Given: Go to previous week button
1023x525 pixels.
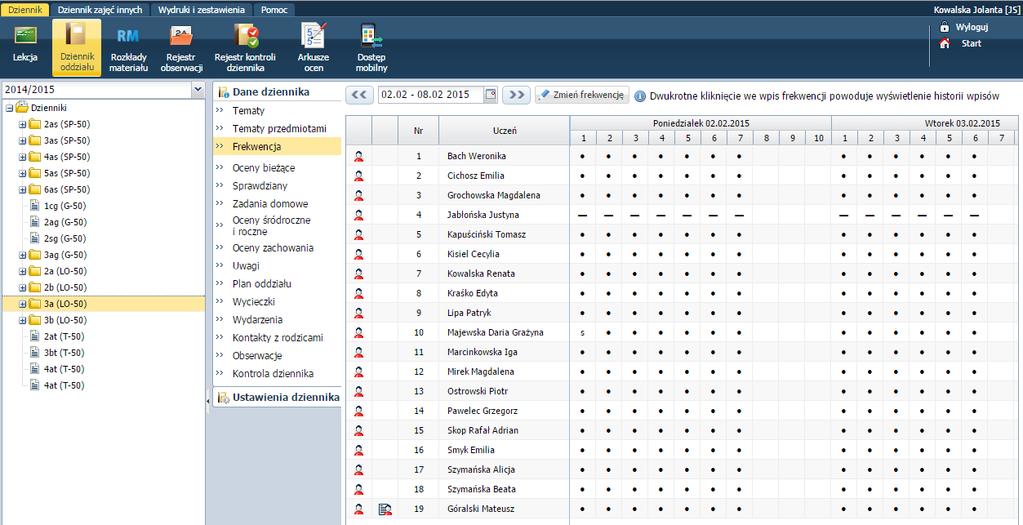Looking at the screenshot, I should pyautogui.click(x=359, y=95).
